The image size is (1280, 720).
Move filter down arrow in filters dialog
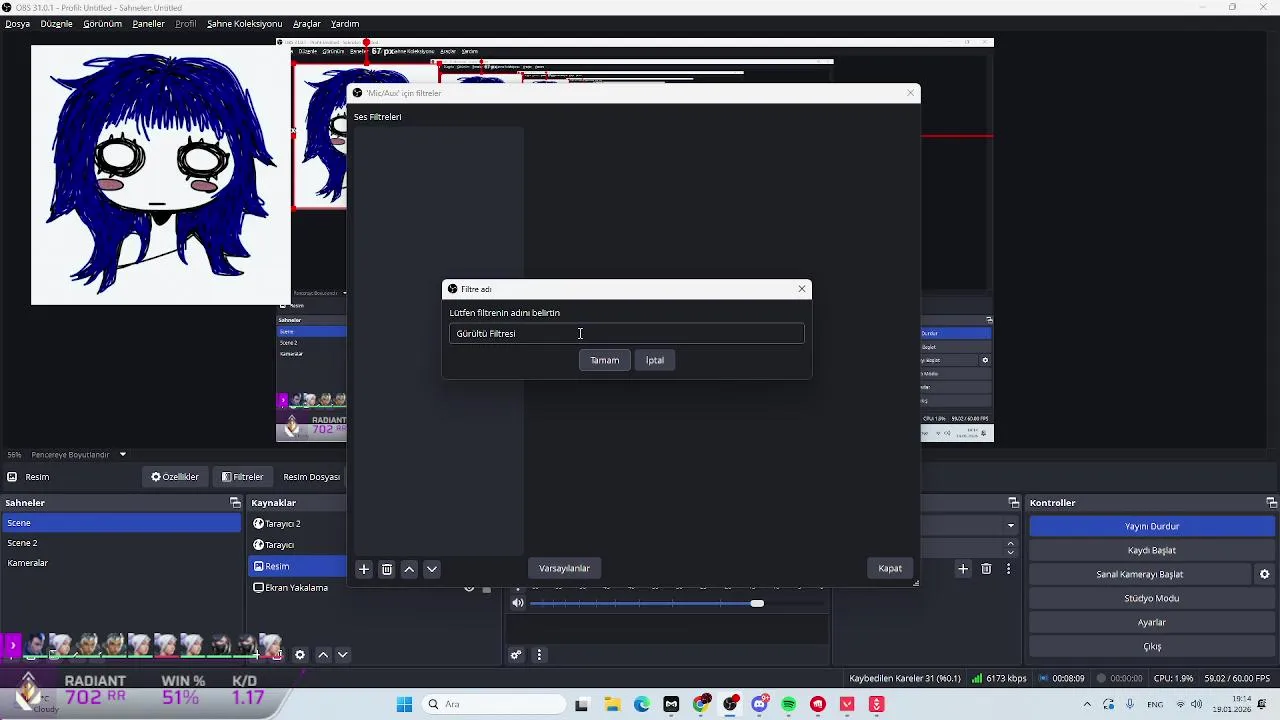point(432,569)
